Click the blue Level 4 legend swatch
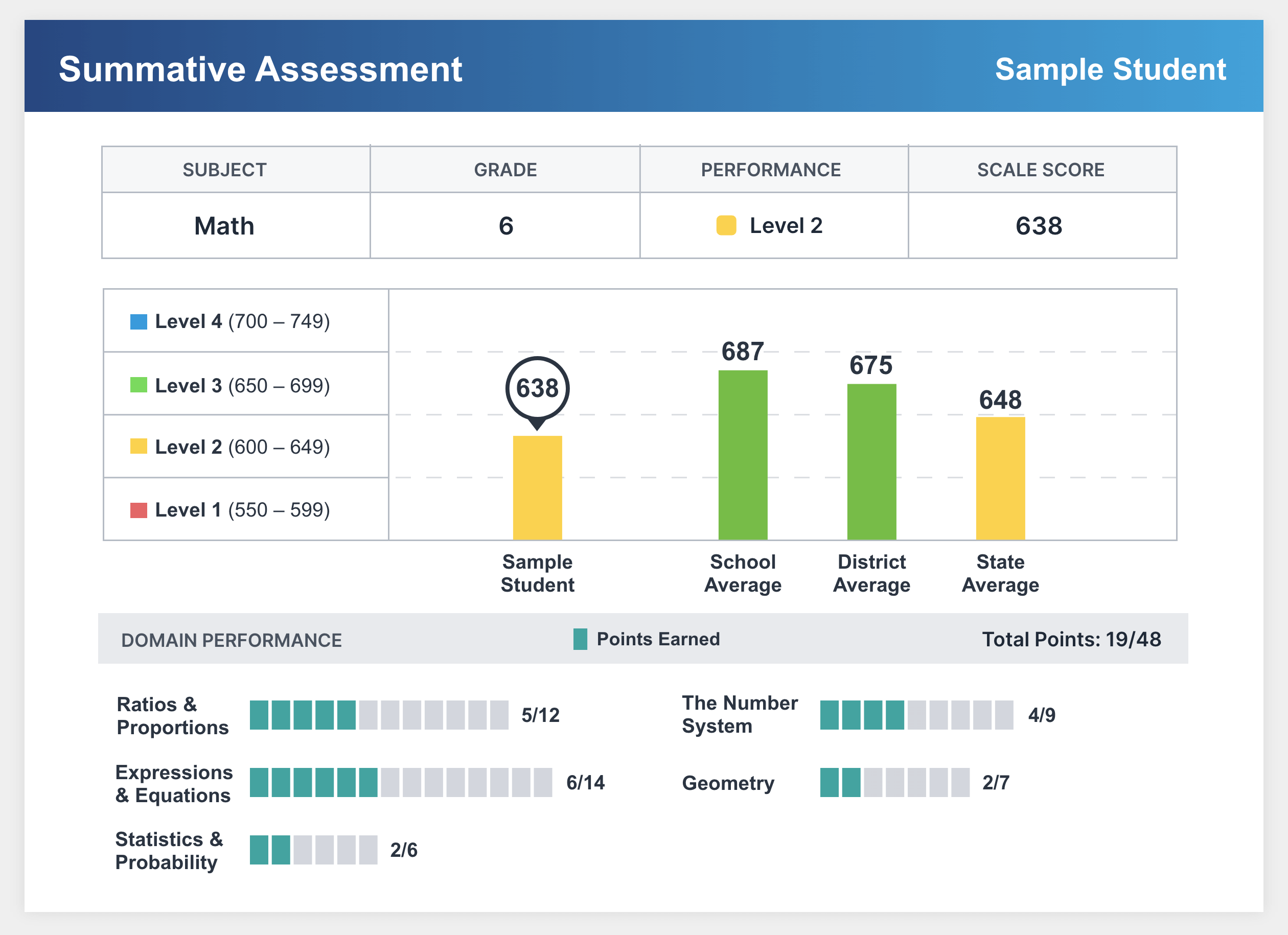1288x935 pixels. pyautogui.click(x=139, y=322)
